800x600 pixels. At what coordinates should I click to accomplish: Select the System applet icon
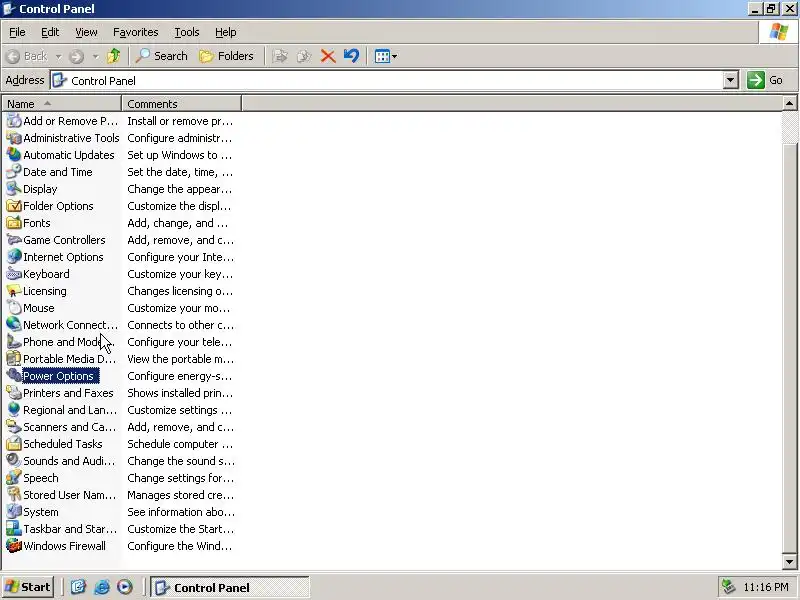coord(14,512)
